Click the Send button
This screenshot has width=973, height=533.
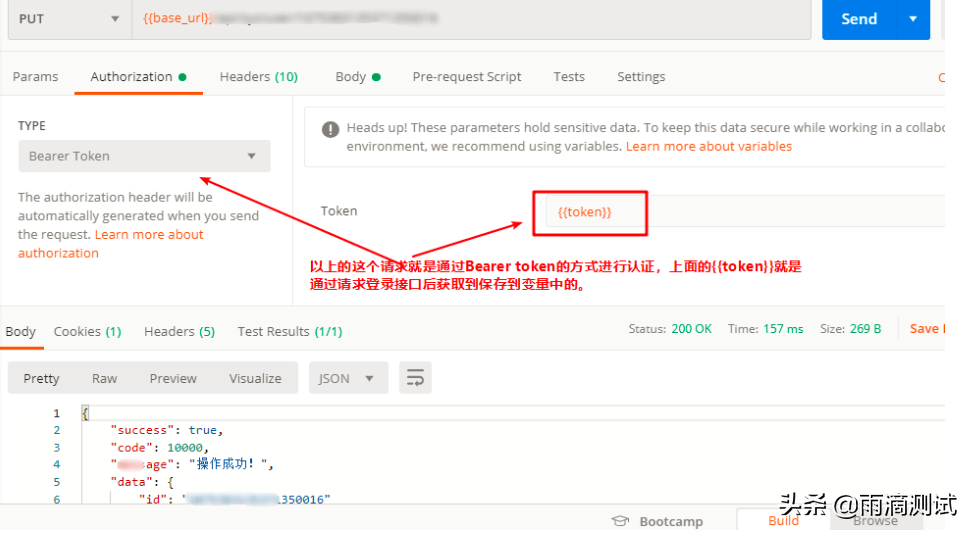859,19
